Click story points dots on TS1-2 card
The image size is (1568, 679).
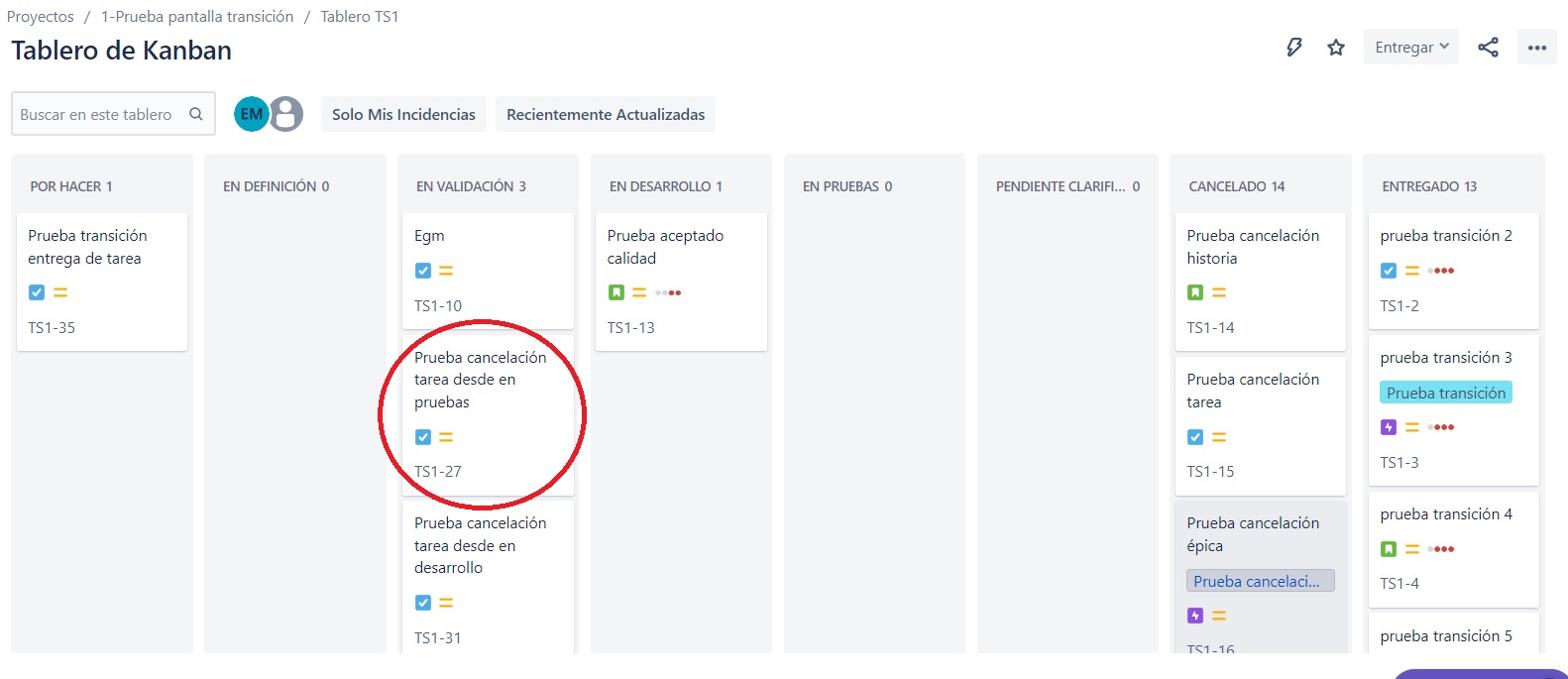coord(1441,271)
